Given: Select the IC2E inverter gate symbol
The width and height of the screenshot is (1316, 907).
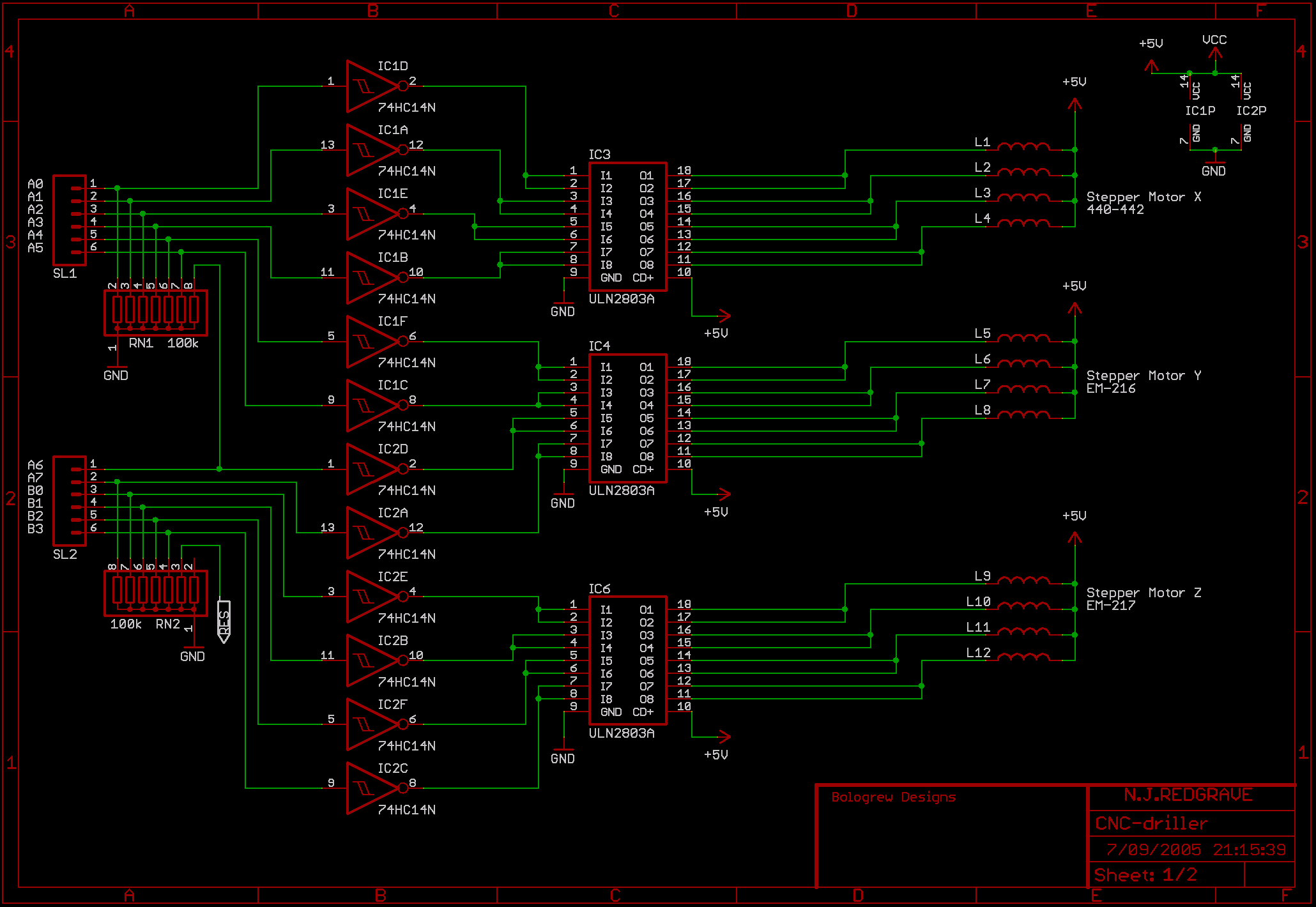Looking at the screenshot, I should click(377, 597).
